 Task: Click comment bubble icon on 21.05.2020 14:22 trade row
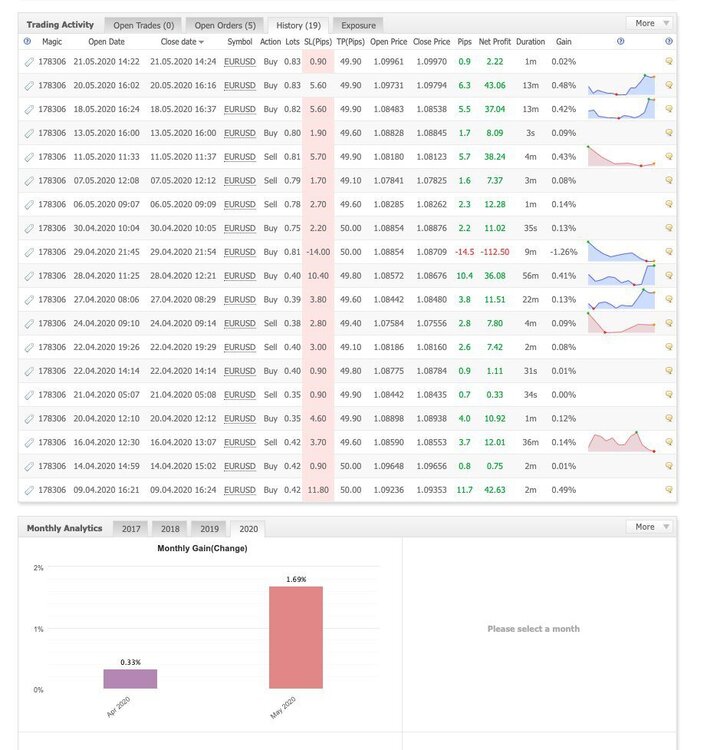669,61
